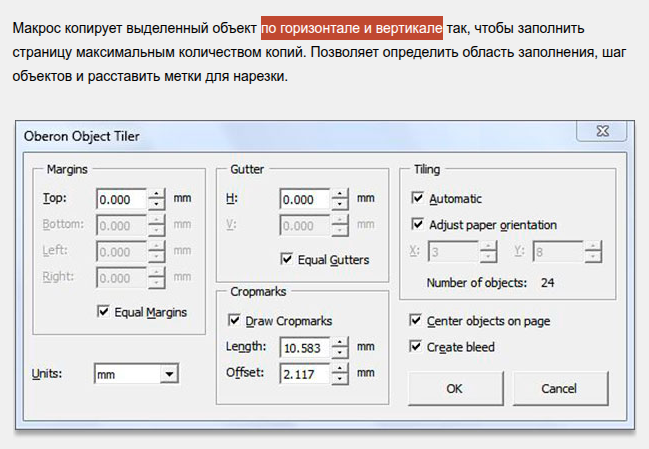This screenshot has height=449, width=649.
Task: Click the Right margin input field
Action: coord(121,278)
